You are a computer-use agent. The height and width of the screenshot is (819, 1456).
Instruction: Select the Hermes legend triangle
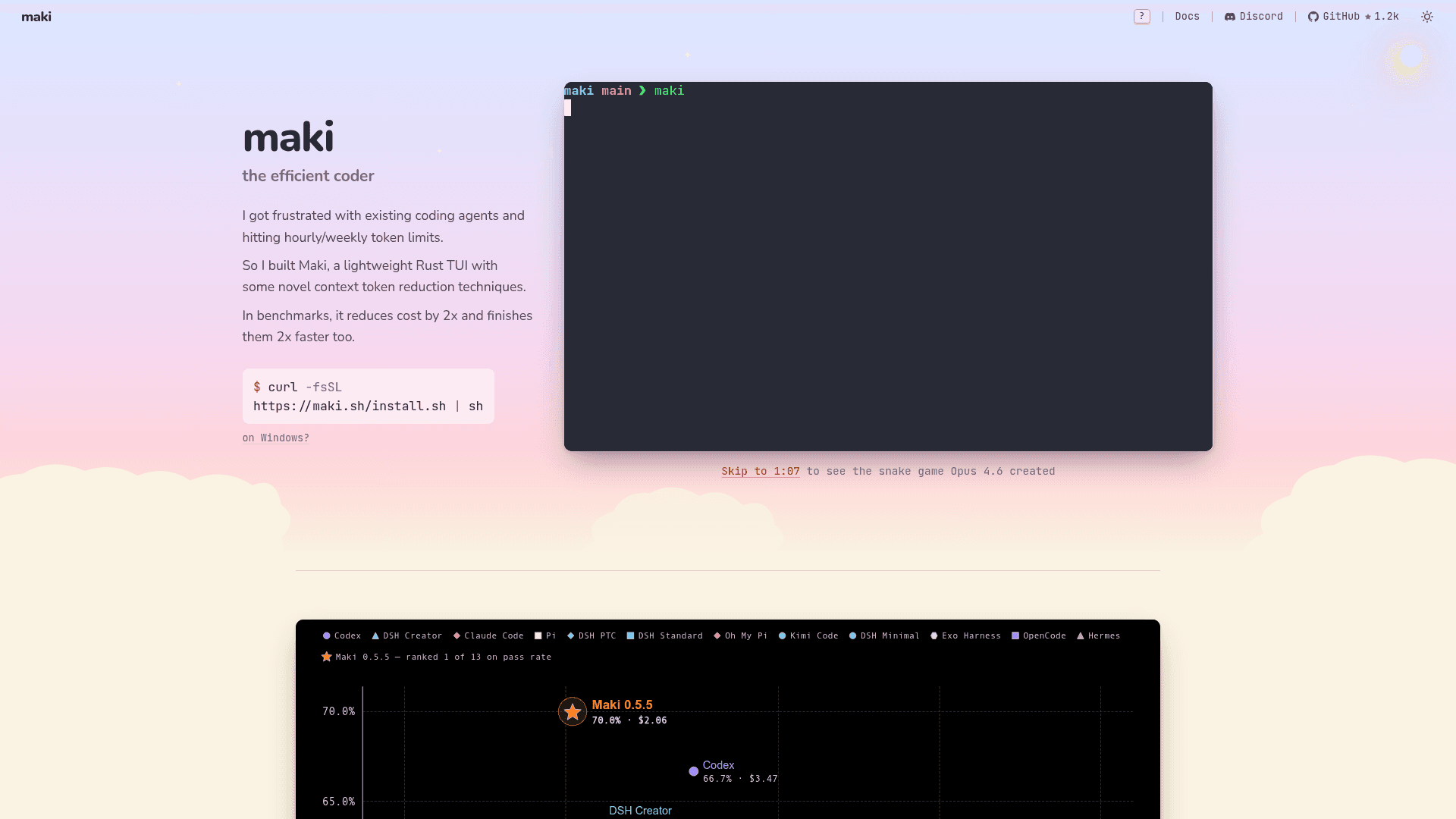click(1081, 636)
